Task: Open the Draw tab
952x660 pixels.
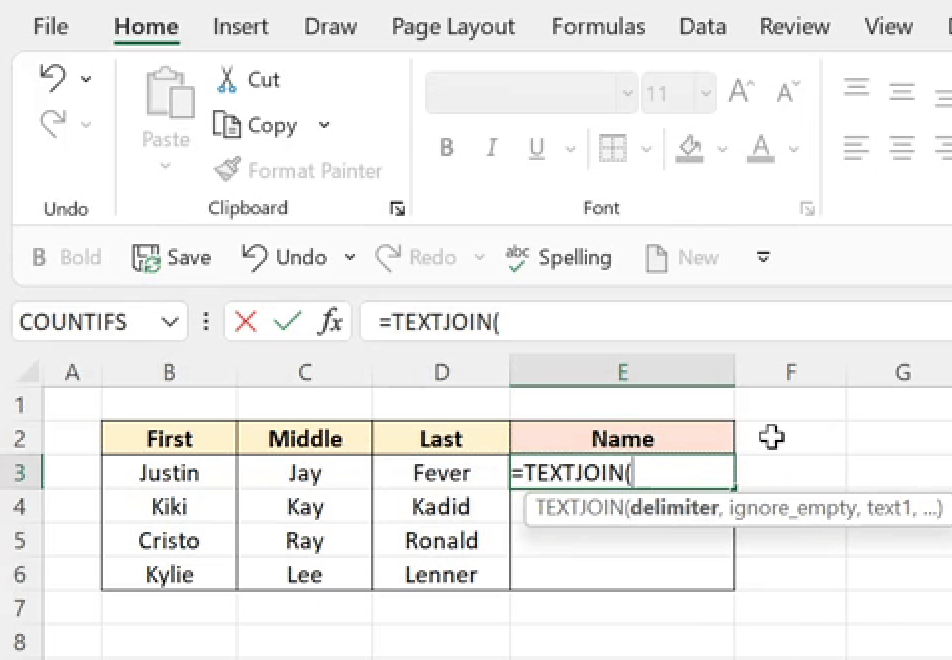Action: pos(330,27)
